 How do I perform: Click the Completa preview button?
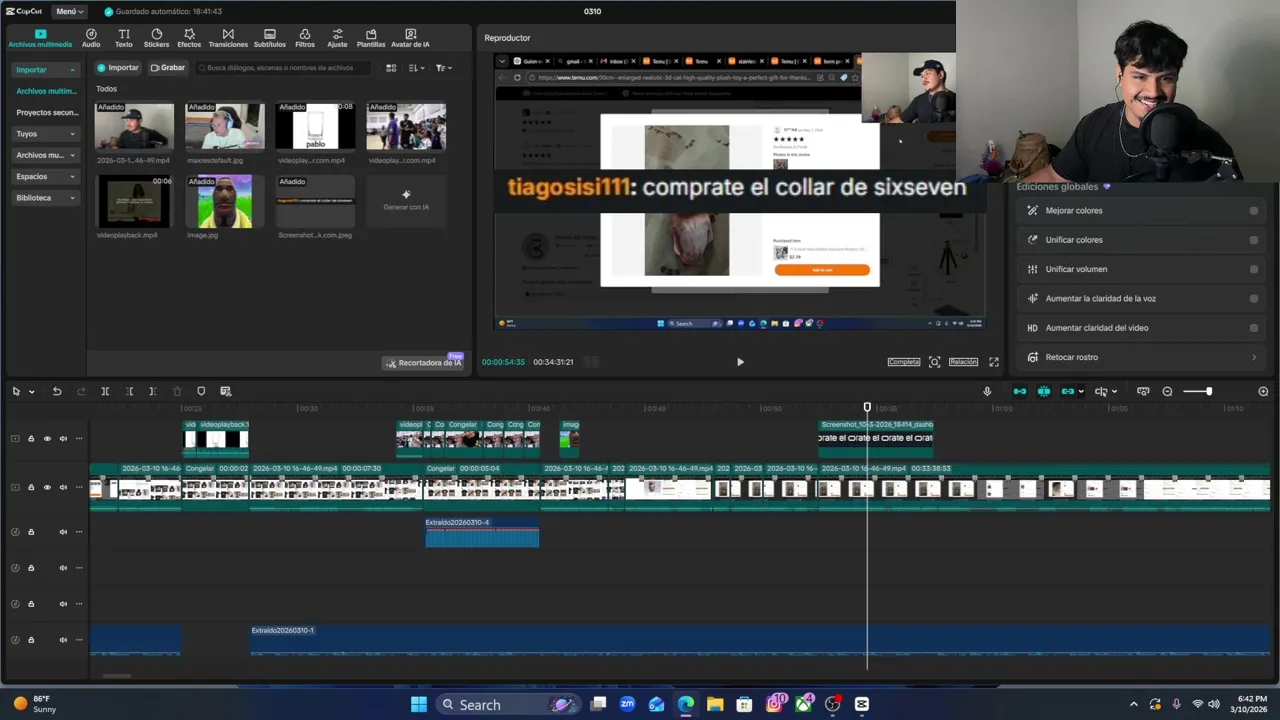[903, 362]
